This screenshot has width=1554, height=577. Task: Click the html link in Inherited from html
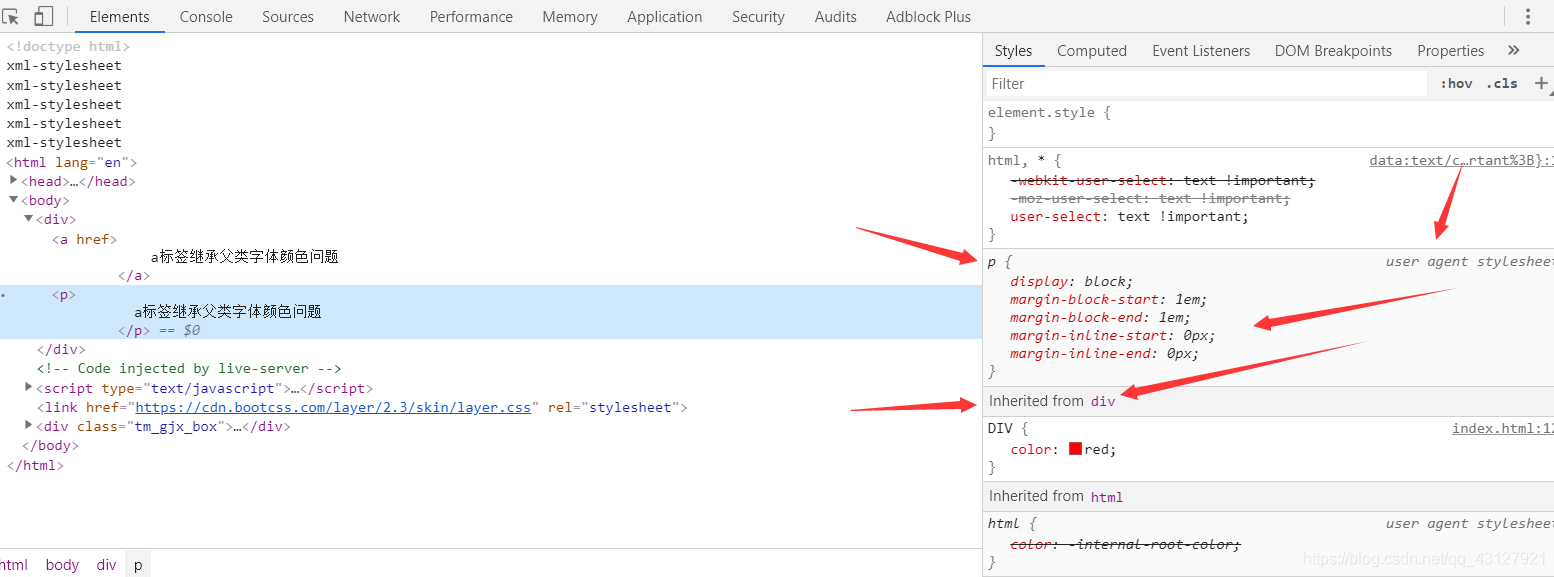click(1107, 496)
